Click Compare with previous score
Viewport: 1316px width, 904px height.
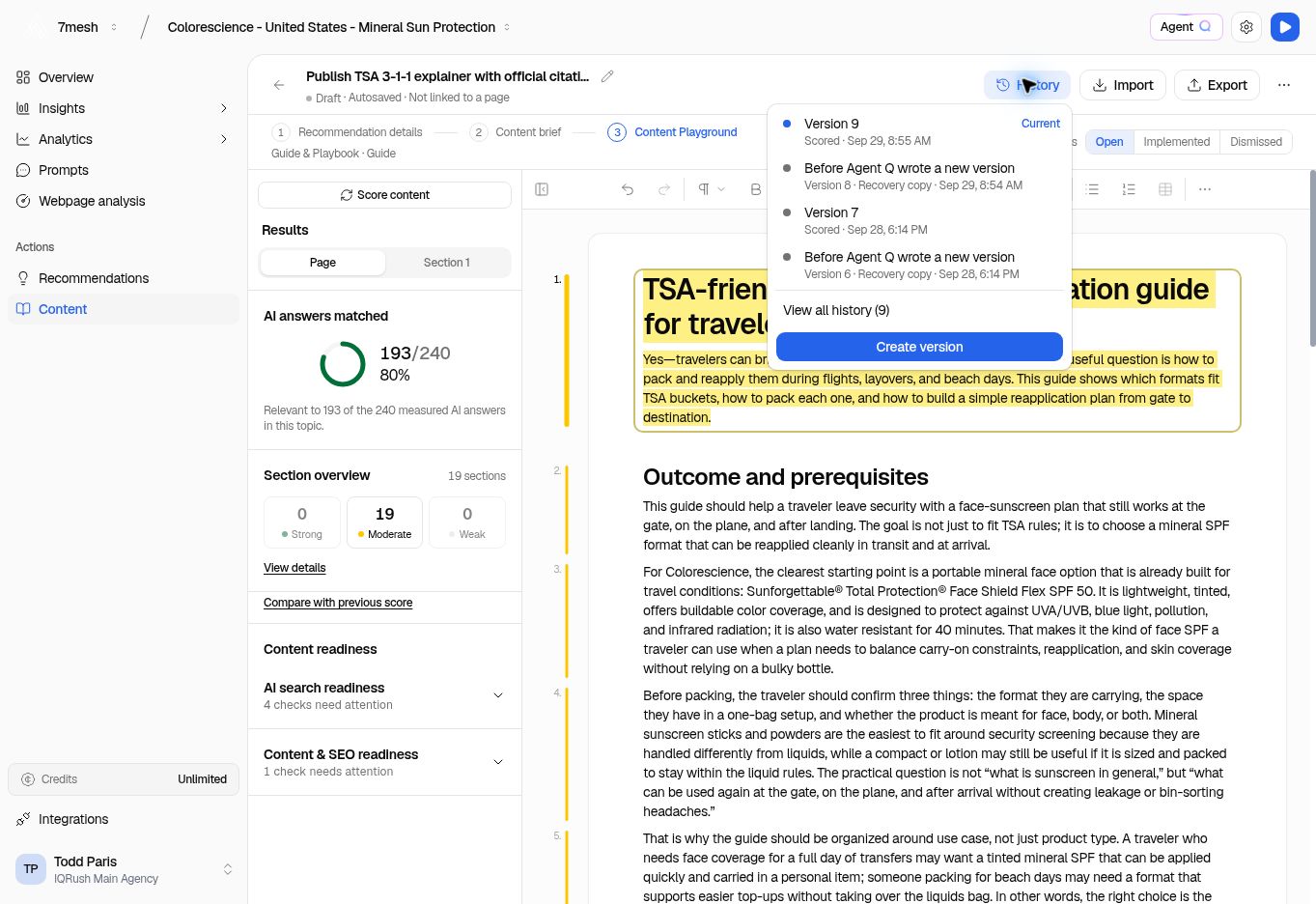coord(338,603)
